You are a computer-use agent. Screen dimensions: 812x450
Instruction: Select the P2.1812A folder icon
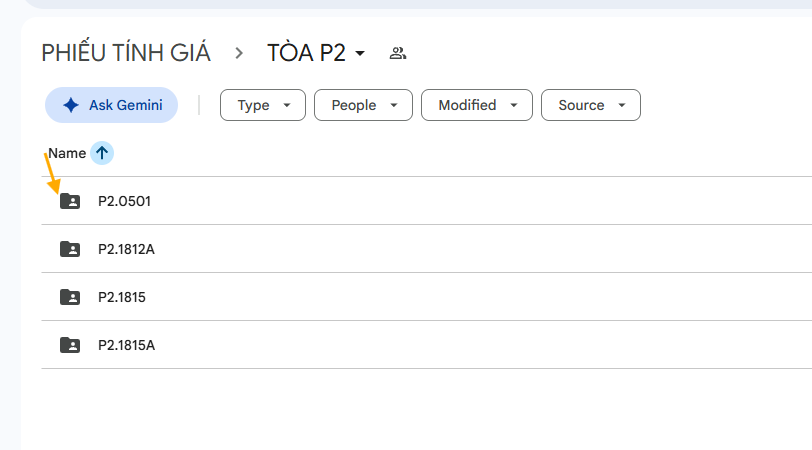coord(70,249)
